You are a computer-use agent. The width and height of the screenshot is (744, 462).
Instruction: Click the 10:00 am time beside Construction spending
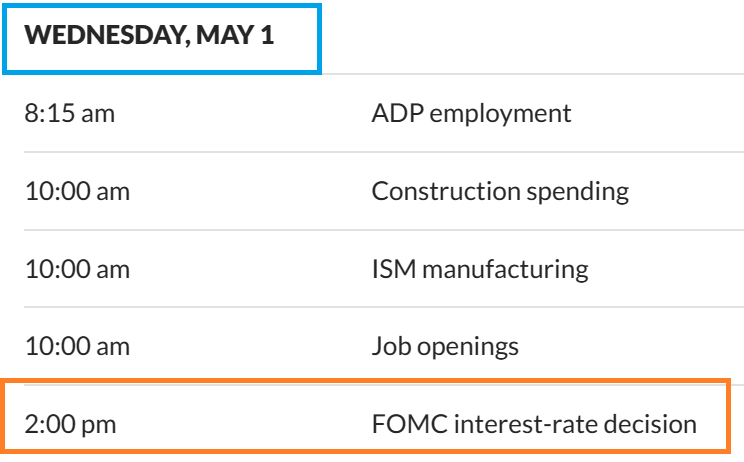pos(77,191)
